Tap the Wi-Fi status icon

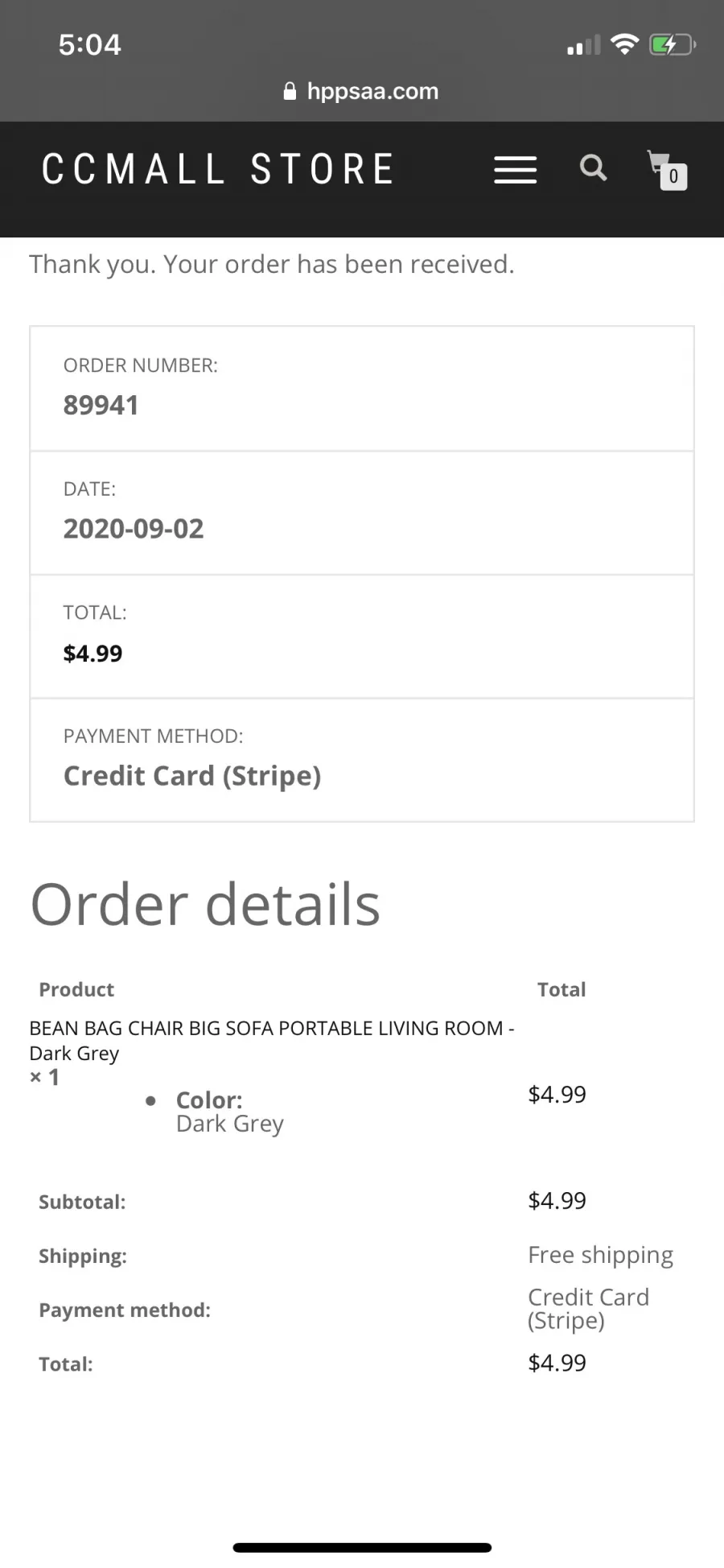[624, 43]
